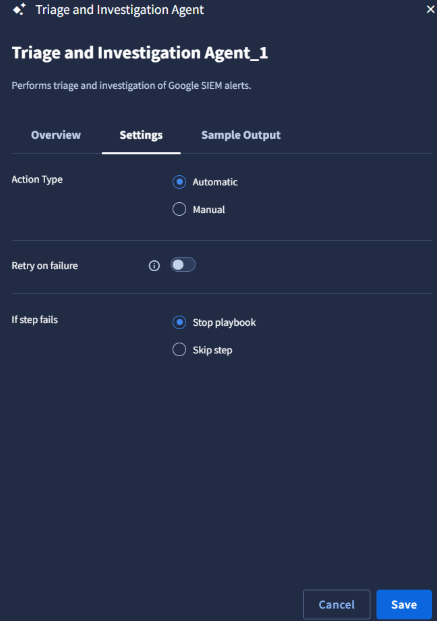Switch to the Overview tab
Screen dimensions: 437x621
point(56,135)
